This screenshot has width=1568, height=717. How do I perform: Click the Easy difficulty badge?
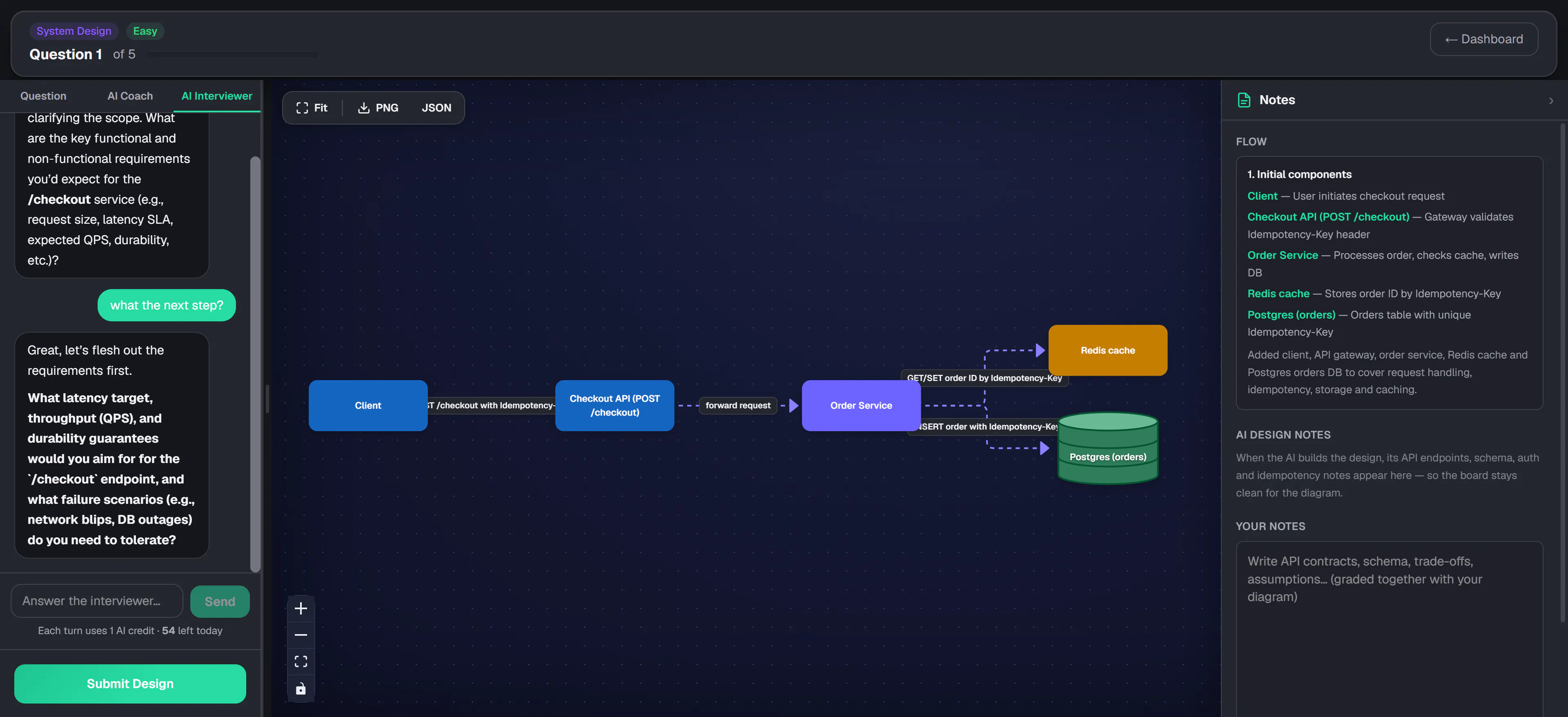pos(145,31)
